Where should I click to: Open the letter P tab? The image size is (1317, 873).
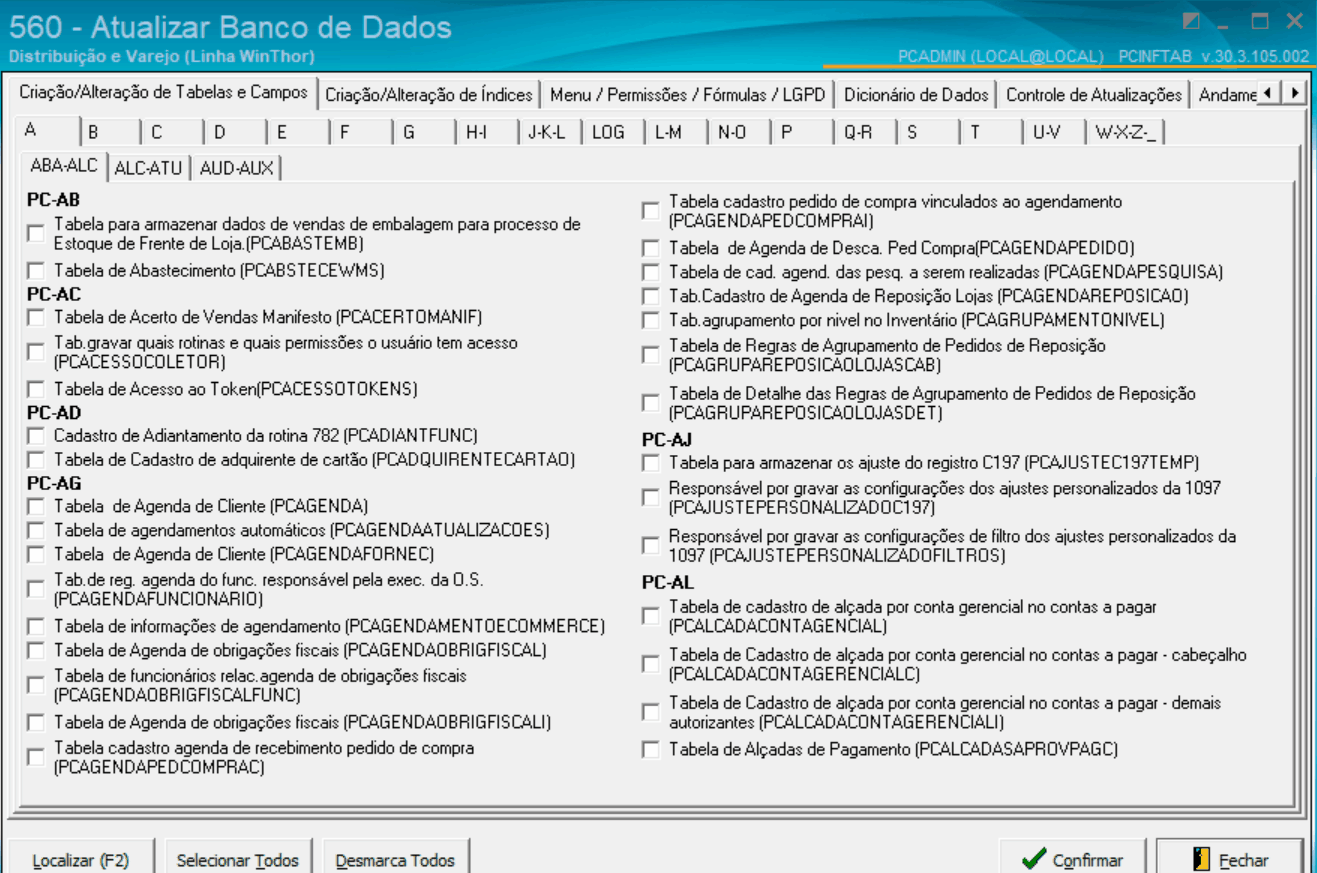pos(803,132)
